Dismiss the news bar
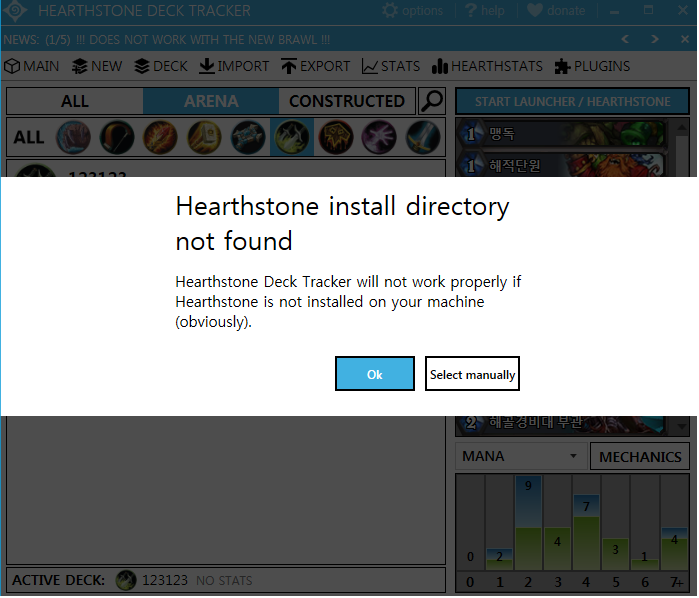 point(686,39)
